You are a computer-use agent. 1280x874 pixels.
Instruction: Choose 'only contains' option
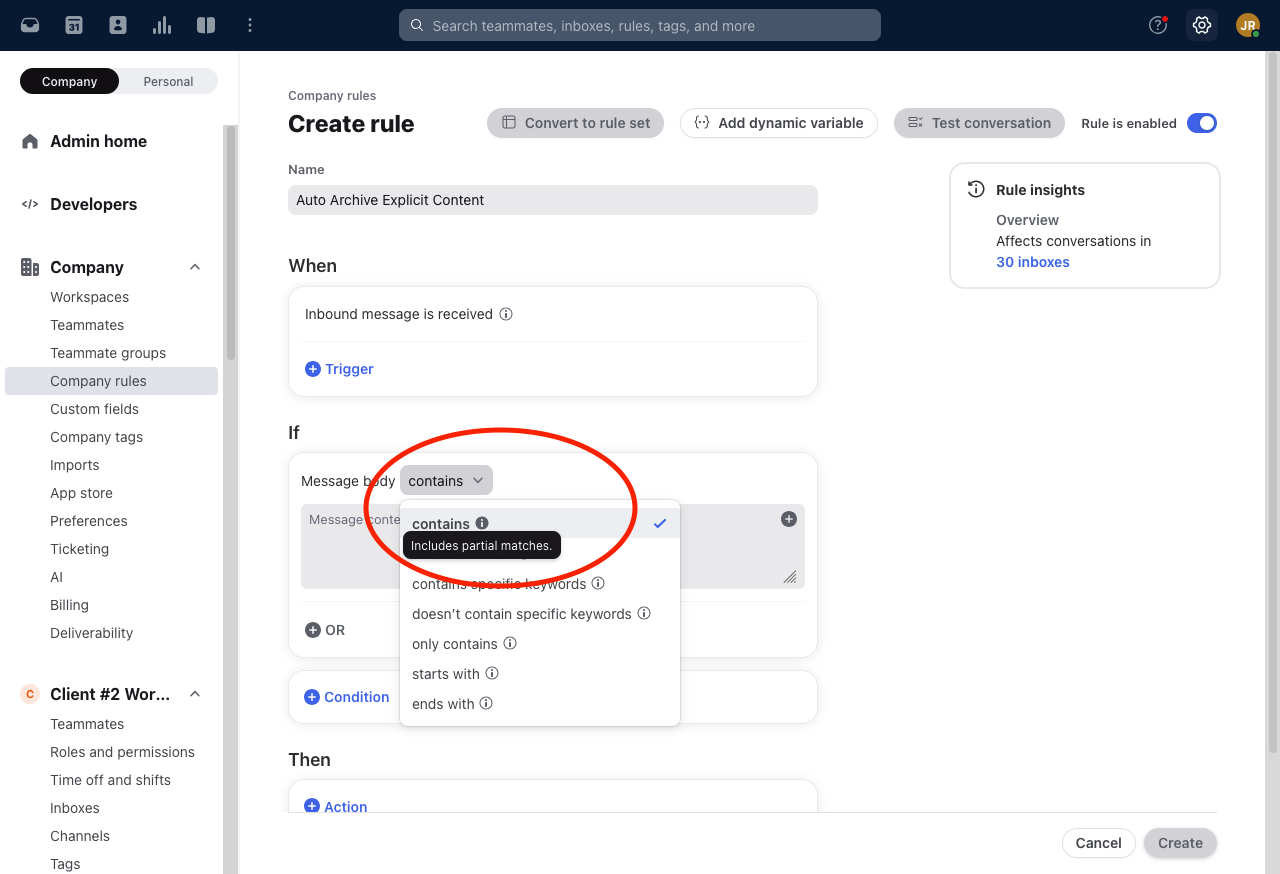[455, 644]
